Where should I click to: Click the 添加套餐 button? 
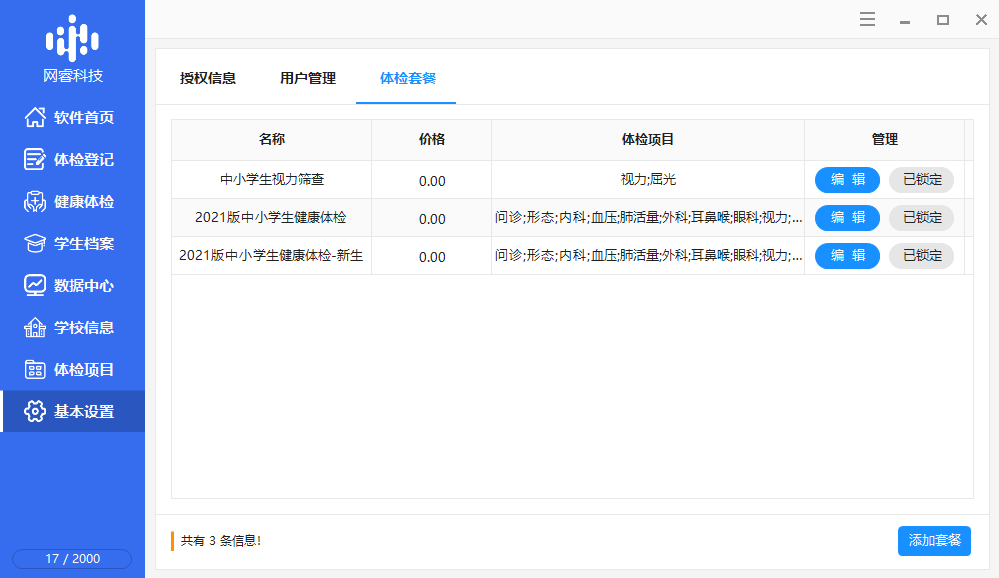(x=934, y=540)
